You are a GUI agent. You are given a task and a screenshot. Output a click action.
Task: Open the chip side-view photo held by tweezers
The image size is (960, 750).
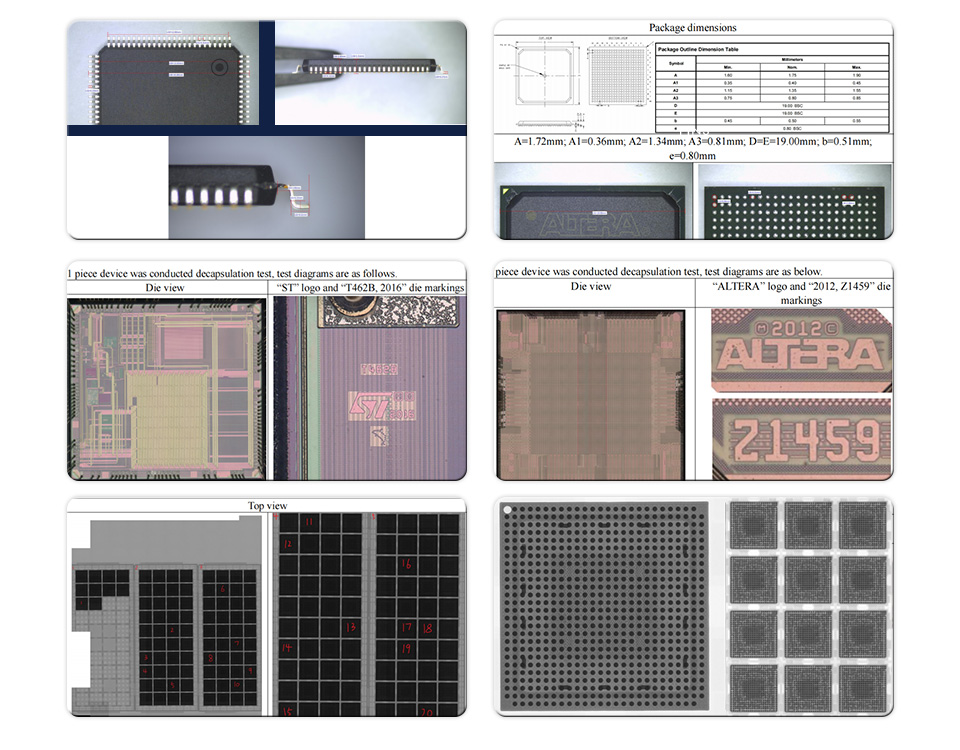coord(370,73)
